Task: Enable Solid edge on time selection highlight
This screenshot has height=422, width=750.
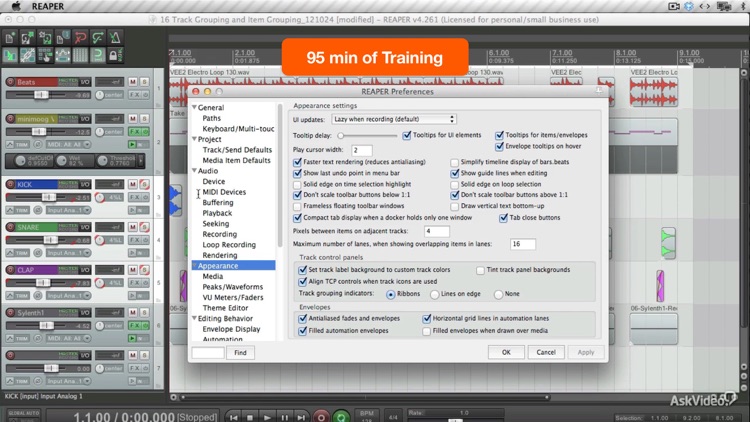Action: pyautogui.click(x=297, y=184)
